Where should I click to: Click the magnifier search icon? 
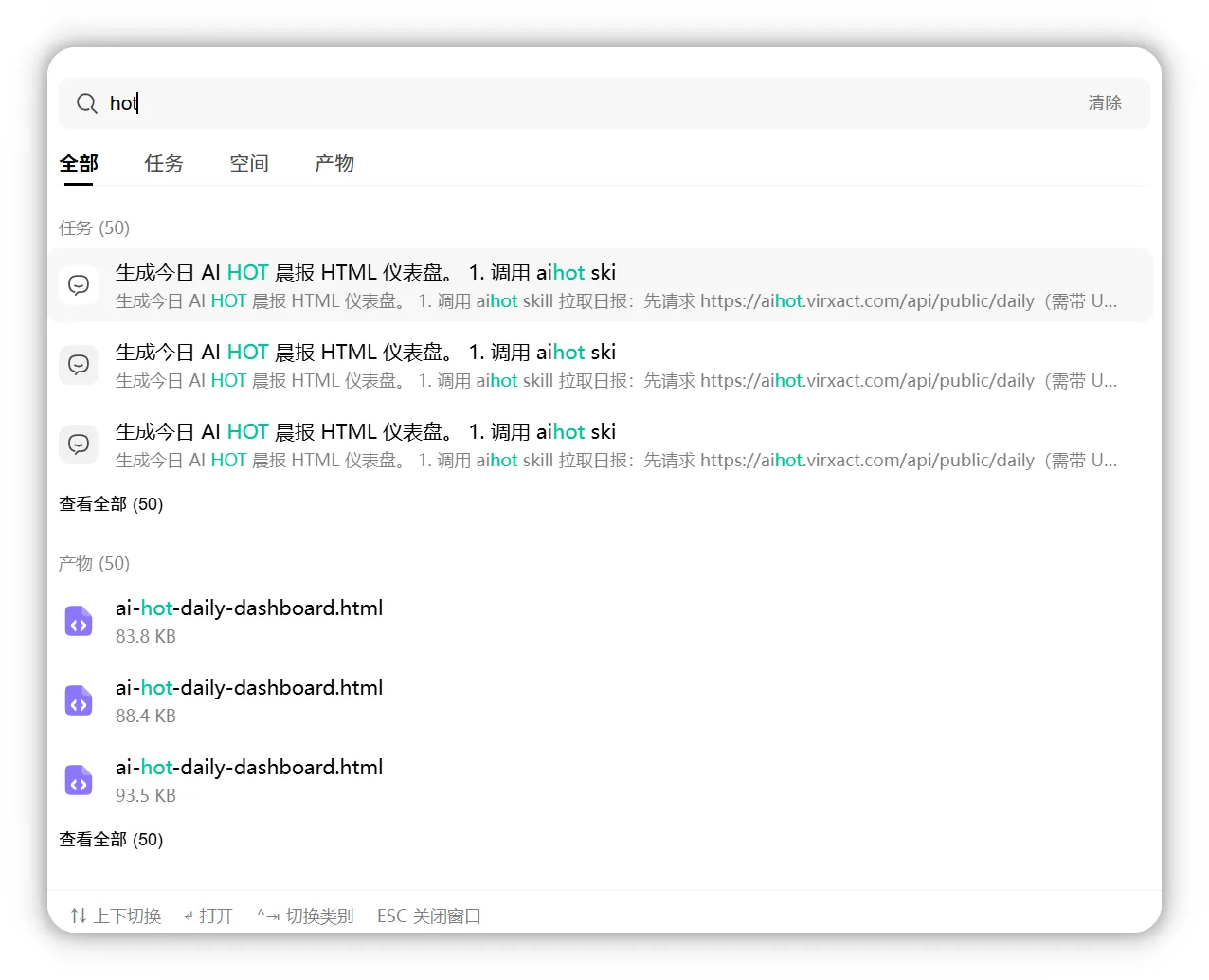tap(86, 103)
